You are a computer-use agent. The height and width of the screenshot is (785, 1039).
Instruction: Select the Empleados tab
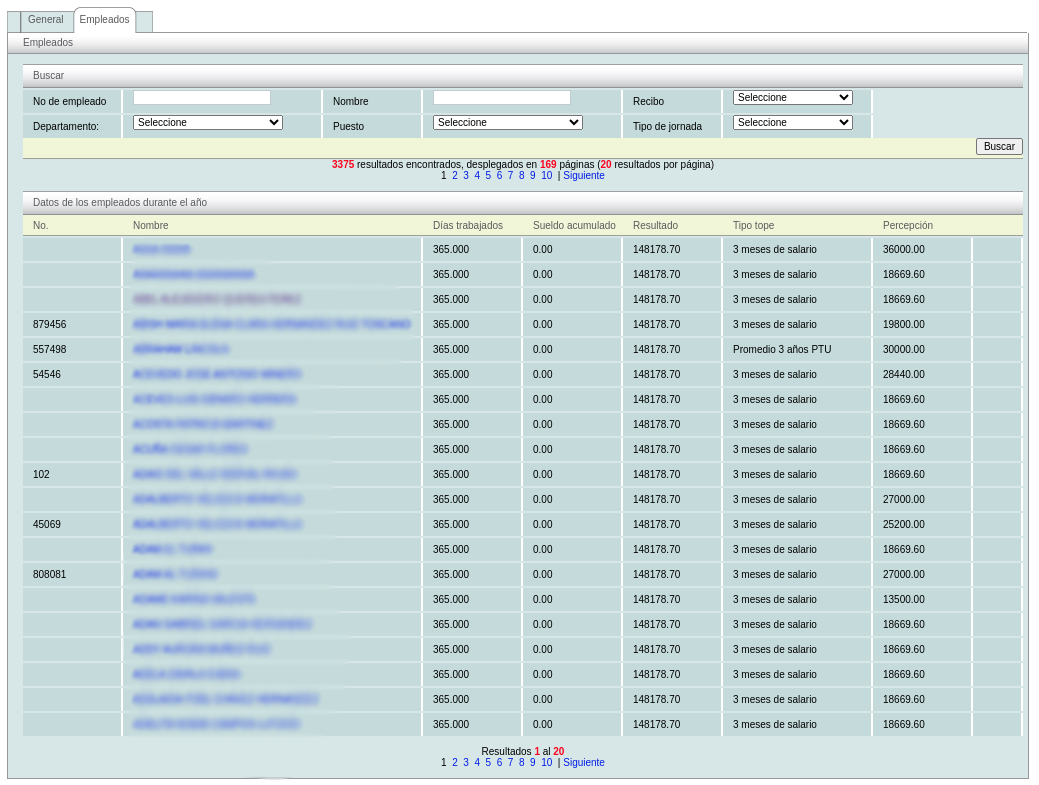(104, 20)
